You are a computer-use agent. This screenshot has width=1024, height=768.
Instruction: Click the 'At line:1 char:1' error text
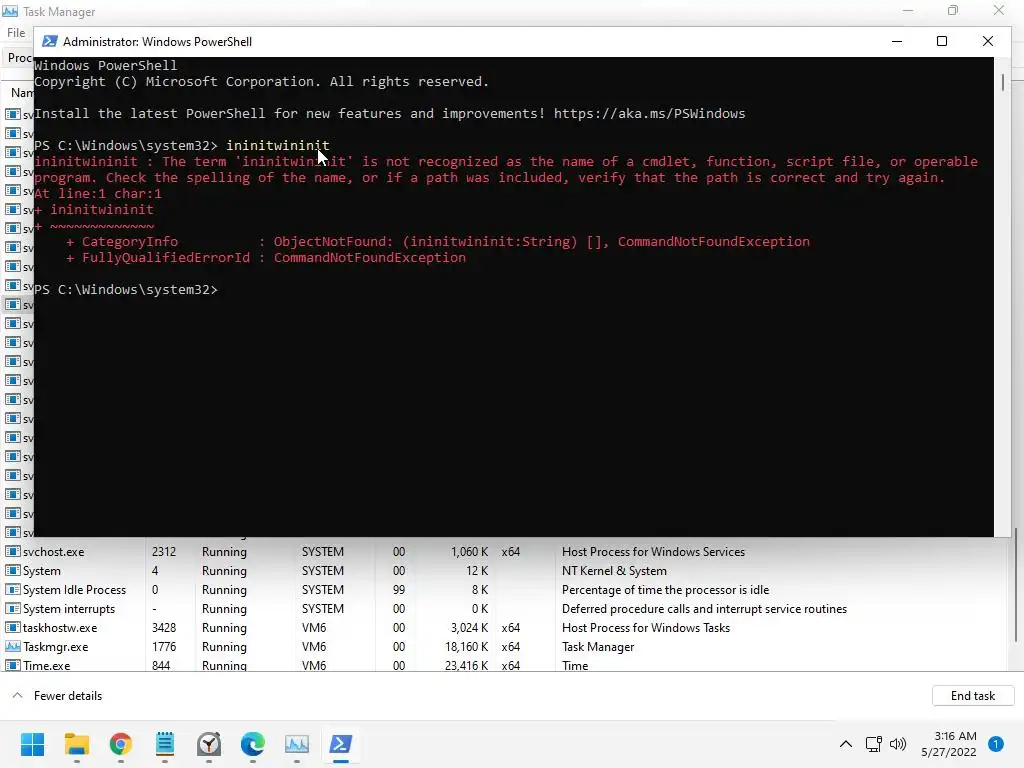[x=98, y=193]
